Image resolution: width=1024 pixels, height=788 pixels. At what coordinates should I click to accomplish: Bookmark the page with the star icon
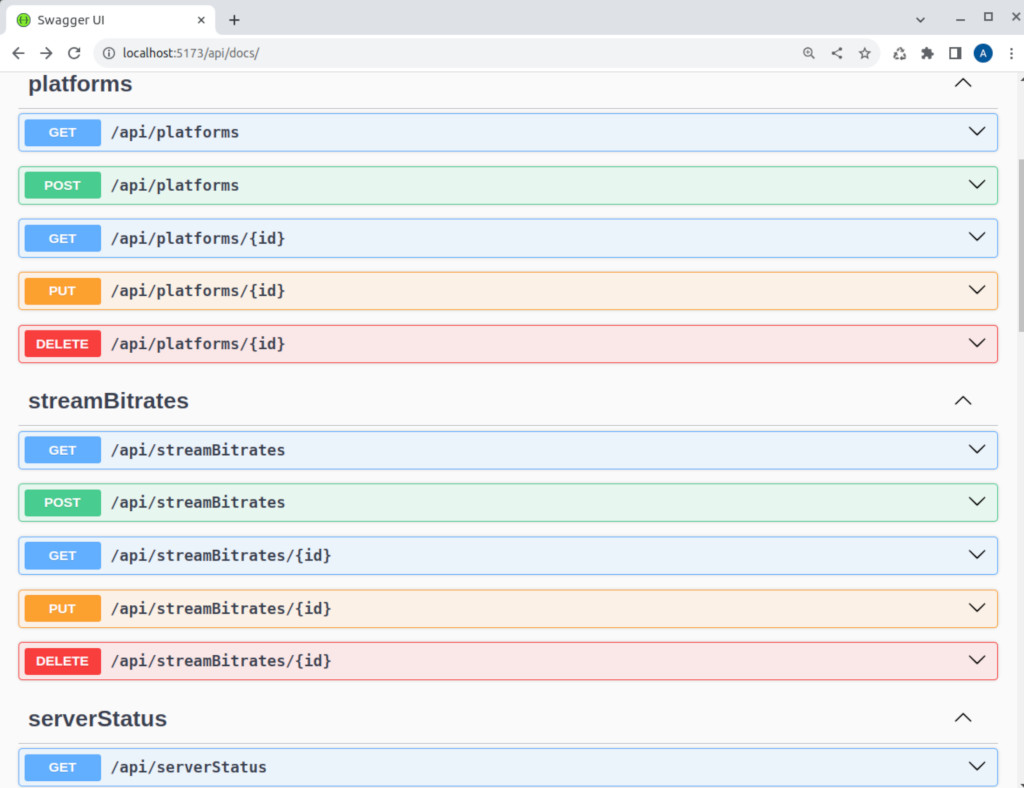(864, 53)
